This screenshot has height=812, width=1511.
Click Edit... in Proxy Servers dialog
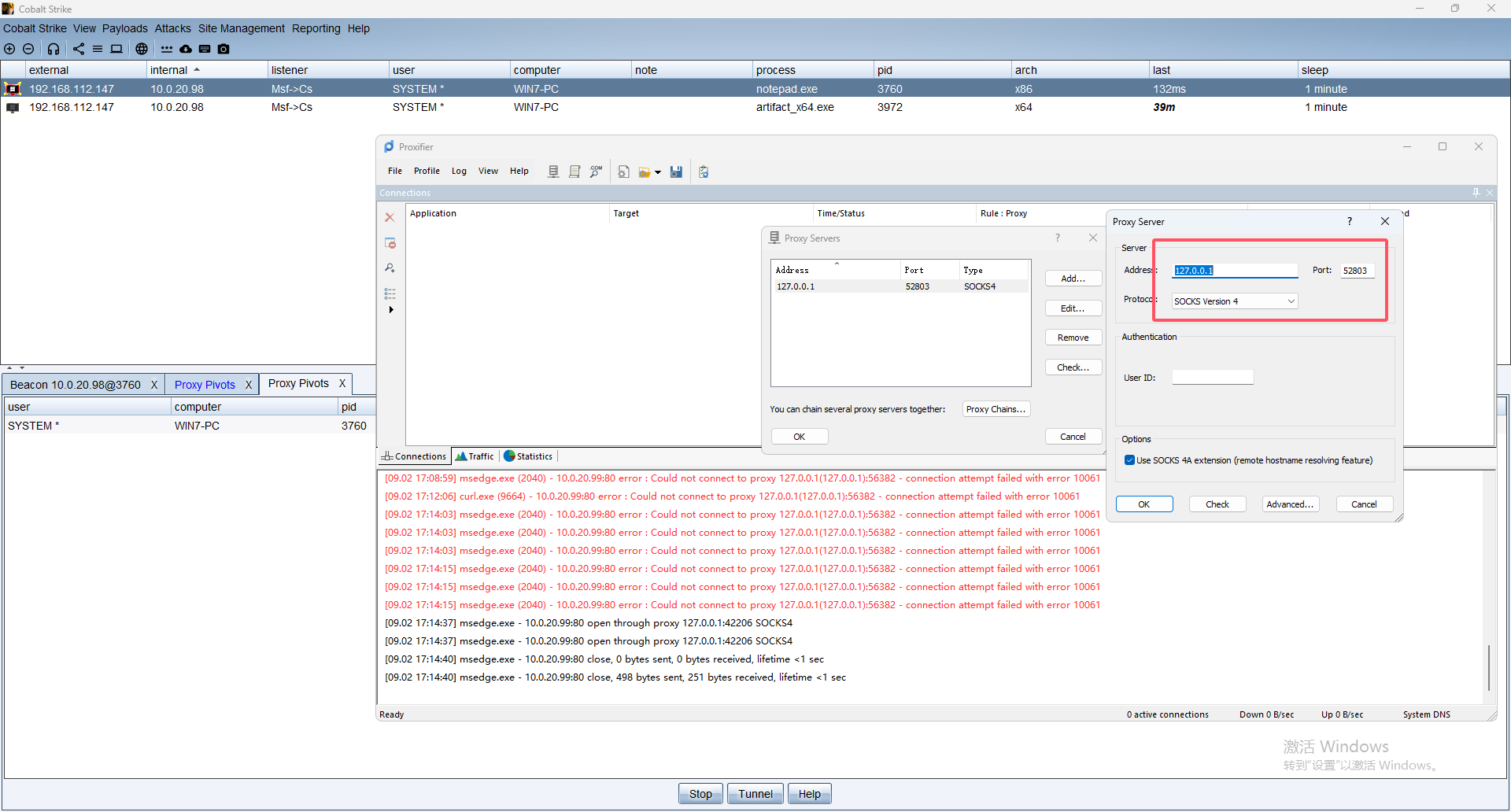[x=1073, y=308]
